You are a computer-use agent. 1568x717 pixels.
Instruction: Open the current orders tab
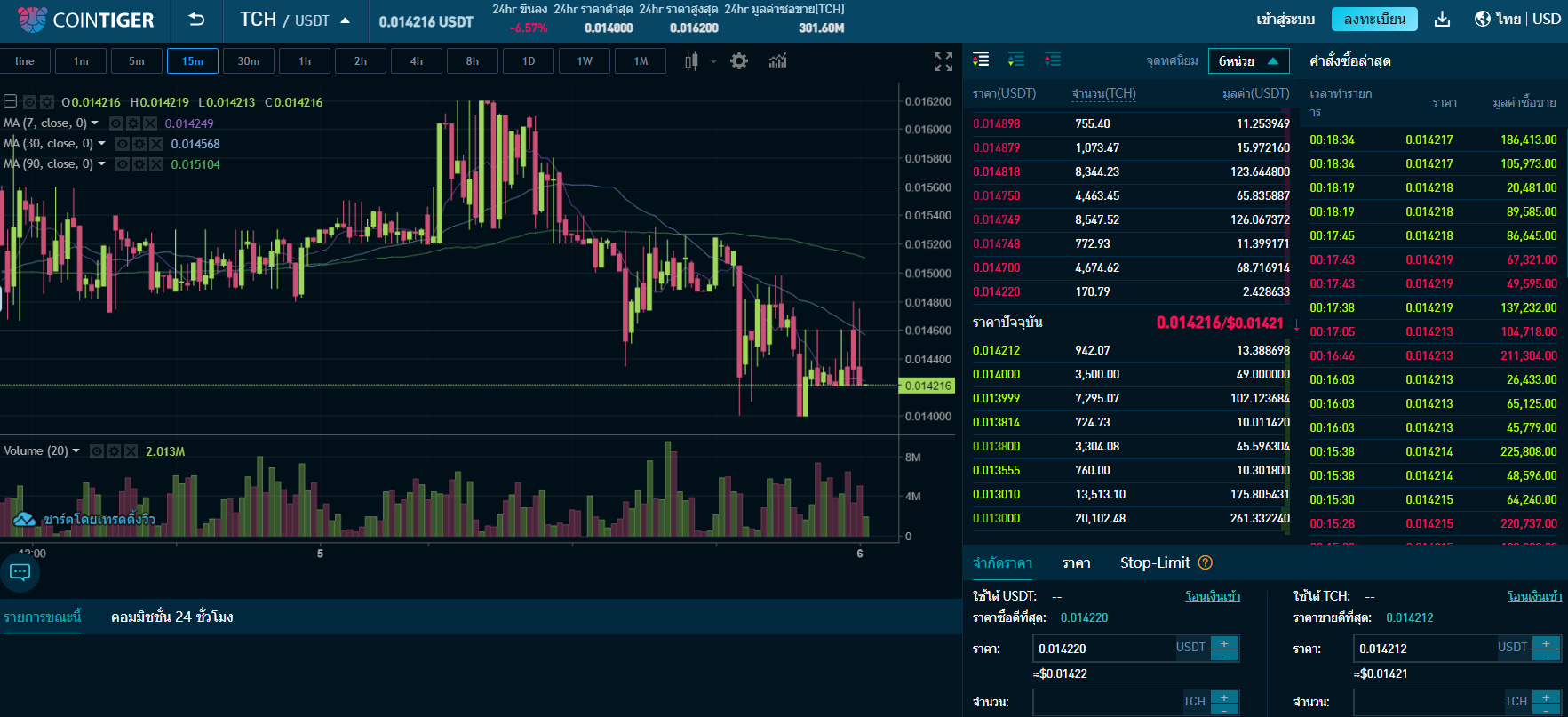42,617
